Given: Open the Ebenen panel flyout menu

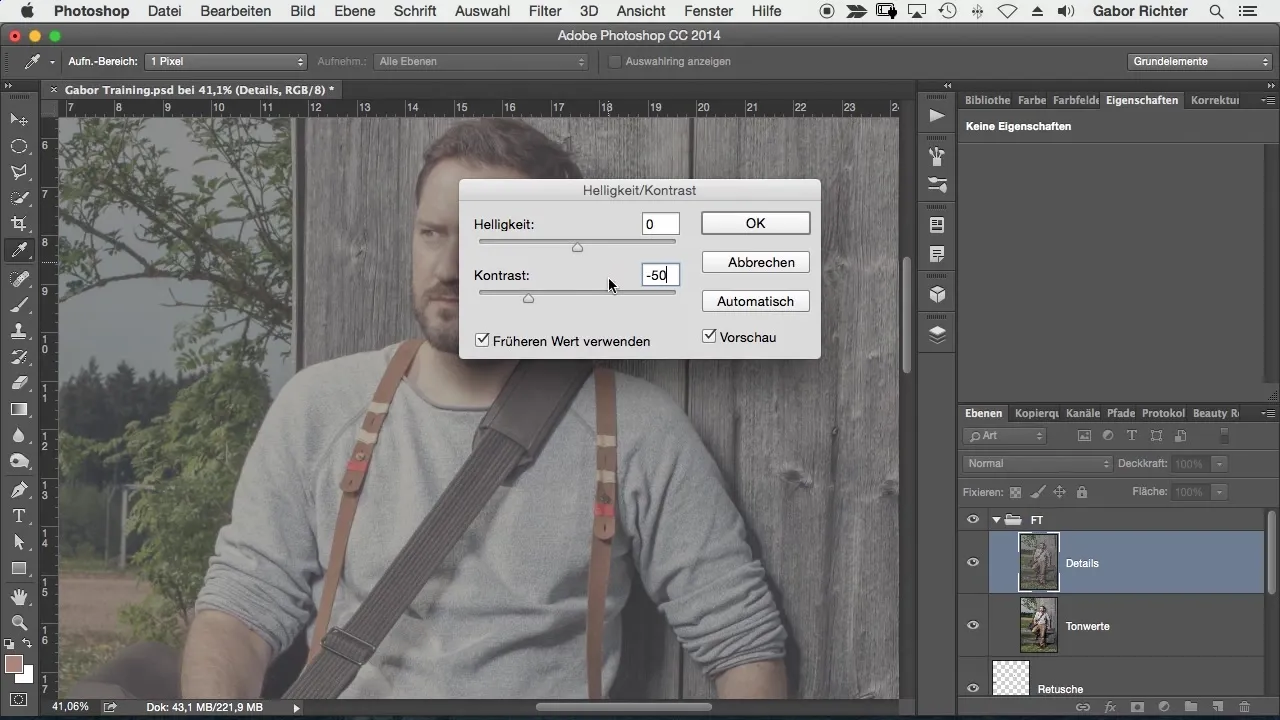Looking at the screenshot, I should pyautogui.click(x=1268, y=413).
